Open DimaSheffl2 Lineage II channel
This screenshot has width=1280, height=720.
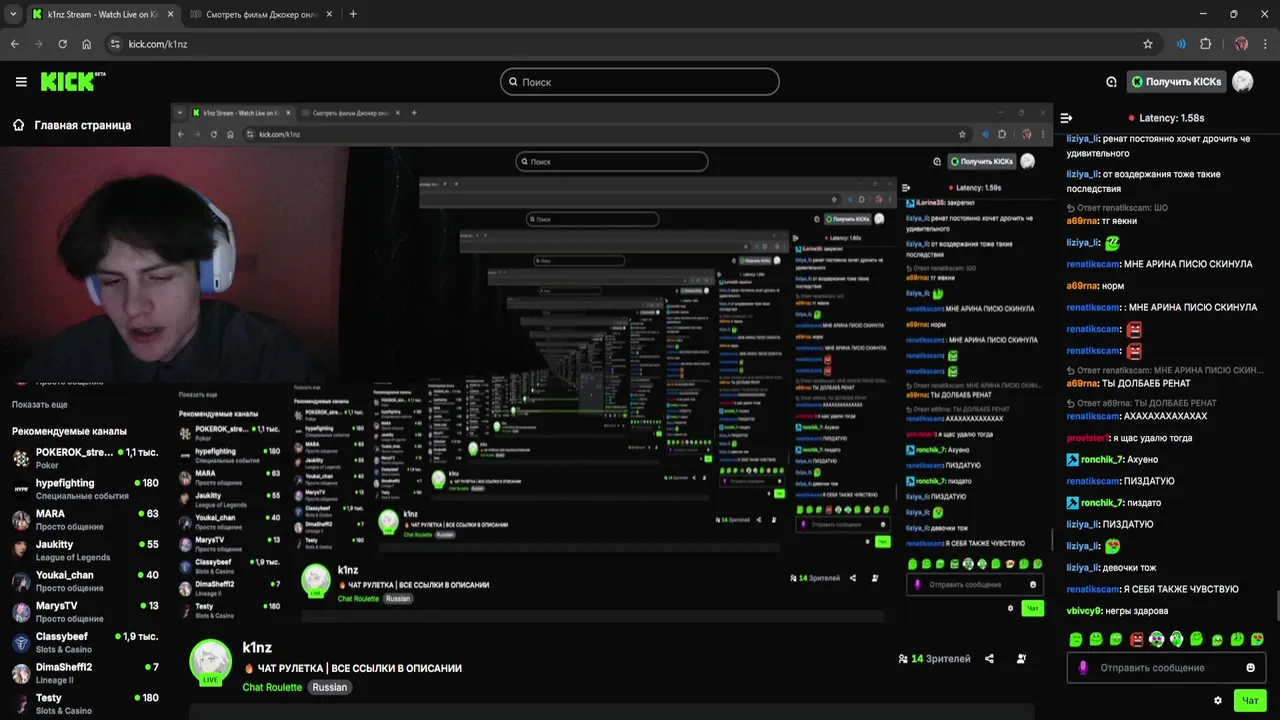pyautogui.click(x=85, y=673)
